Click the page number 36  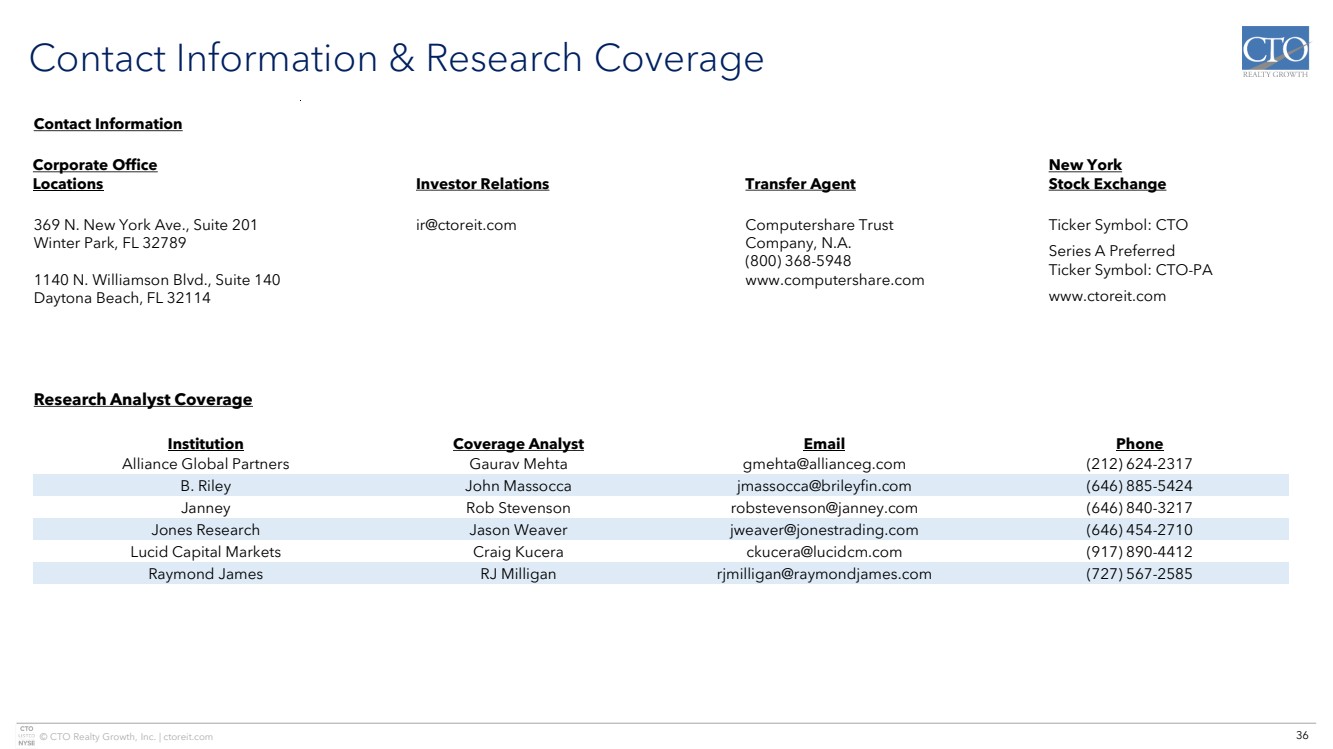[1302, 736]
